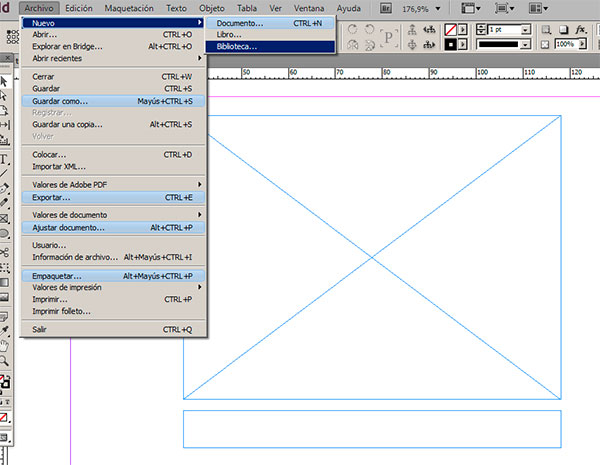Select the Eyedropper tool

pos(4,331)
